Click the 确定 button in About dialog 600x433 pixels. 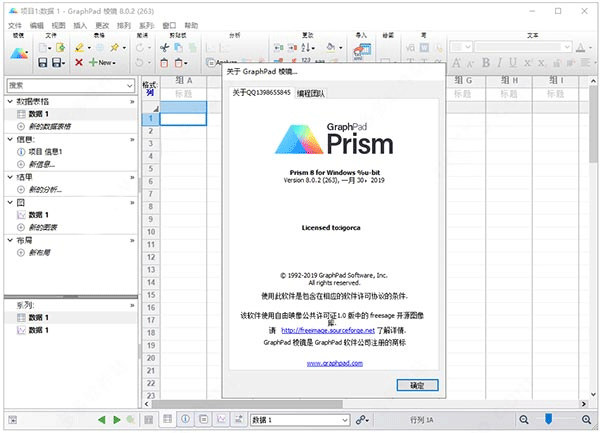pos(417,385)
